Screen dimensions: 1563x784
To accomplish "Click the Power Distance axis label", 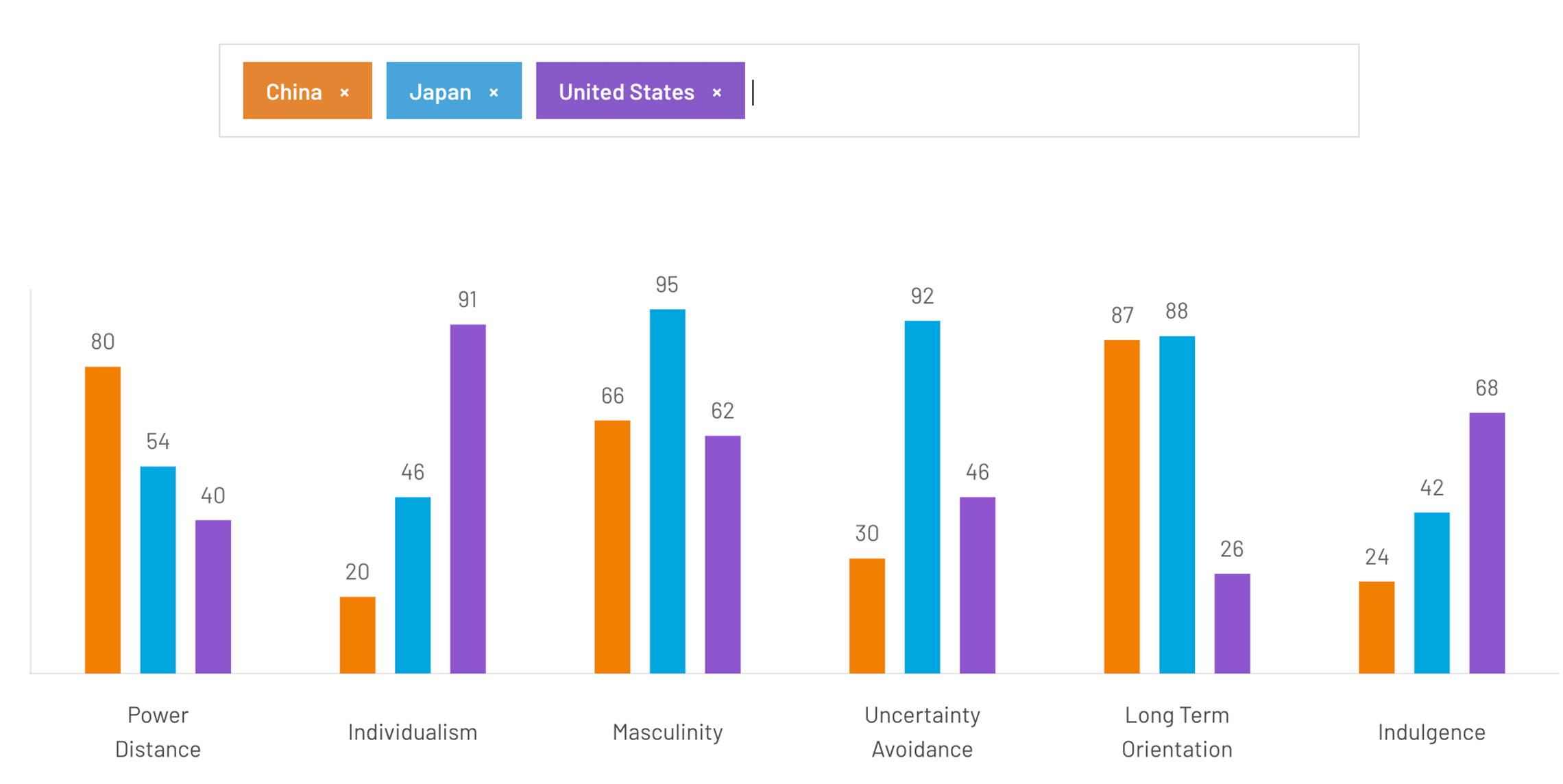I will coord(158,731).
